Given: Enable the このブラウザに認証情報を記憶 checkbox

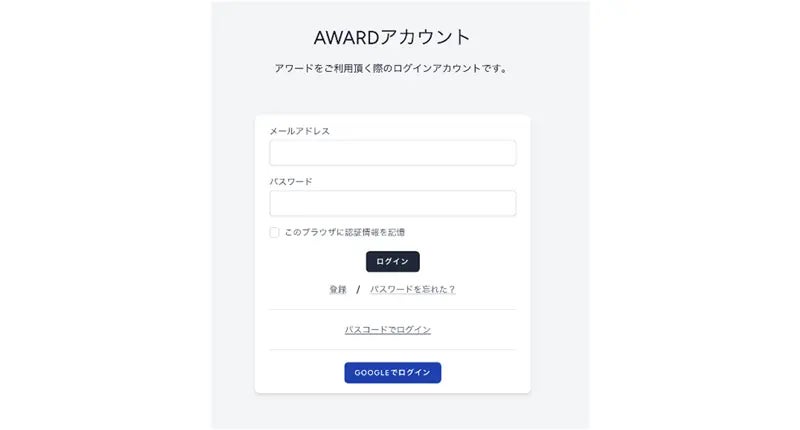Looking at the screenshot, I should [x=275, y=232].
